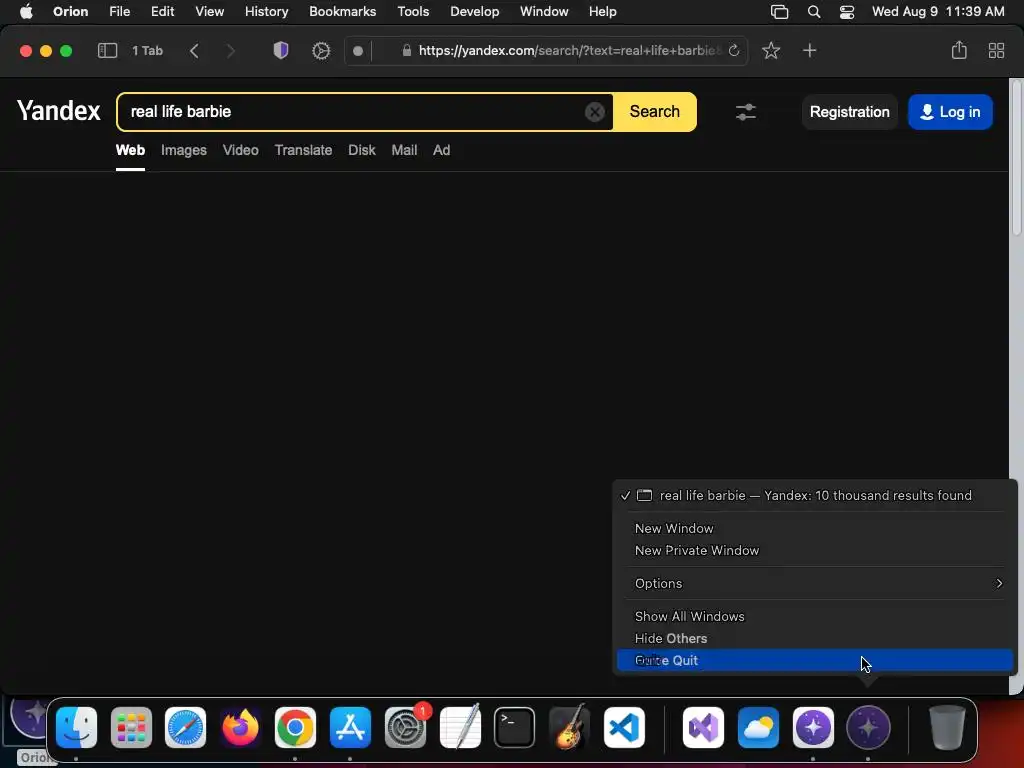
Task: Launch Safari from the Dock
Action: click(185, 727)
